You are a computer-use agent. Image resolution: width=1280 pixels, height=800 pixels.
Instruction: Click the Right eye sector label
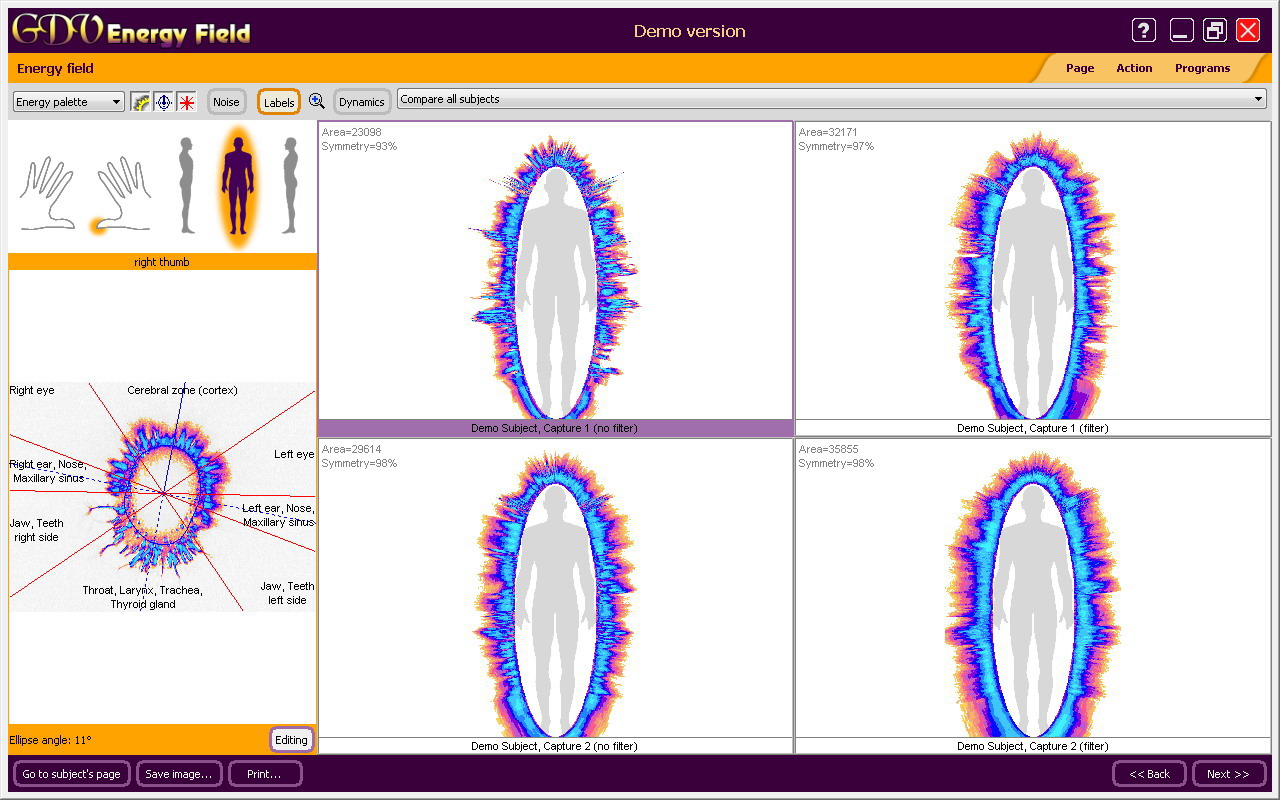(32, 390)
